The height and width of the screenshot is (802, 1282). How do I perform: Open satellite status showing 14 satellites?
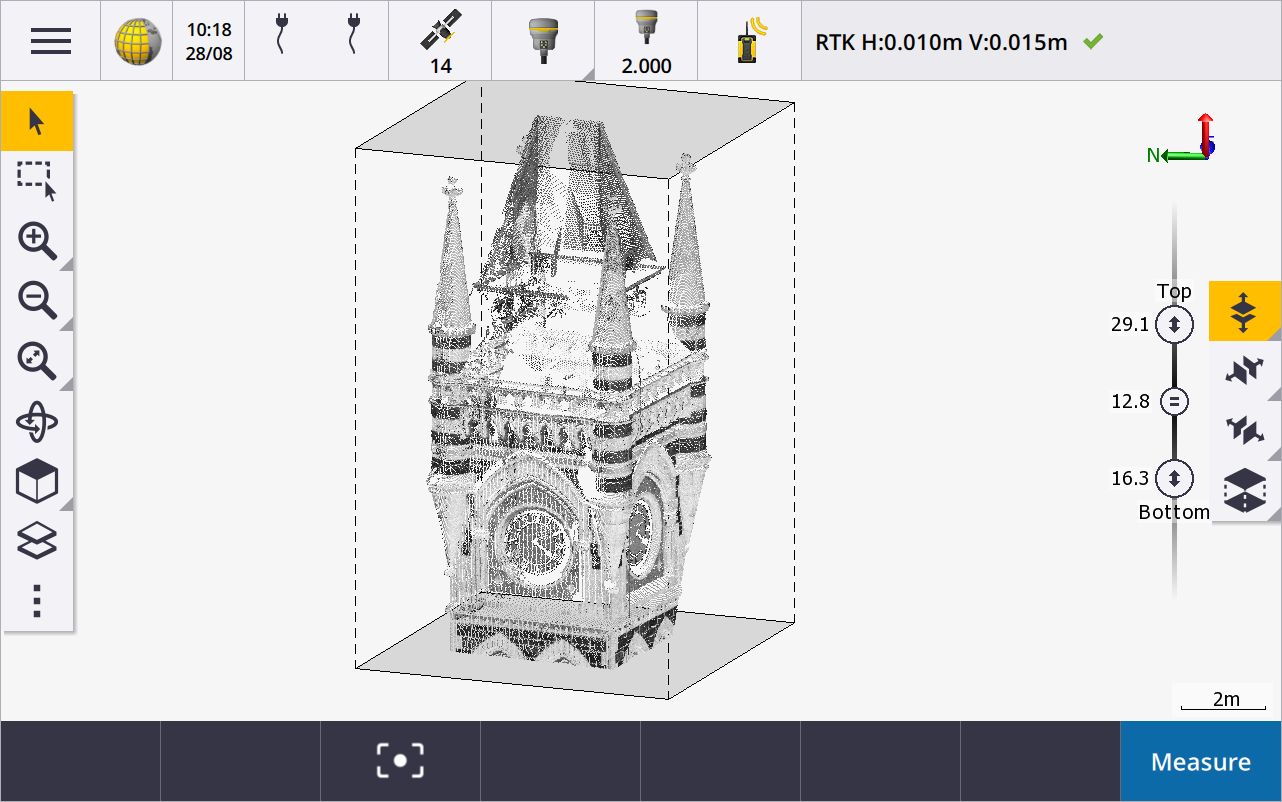pos(440,41)
